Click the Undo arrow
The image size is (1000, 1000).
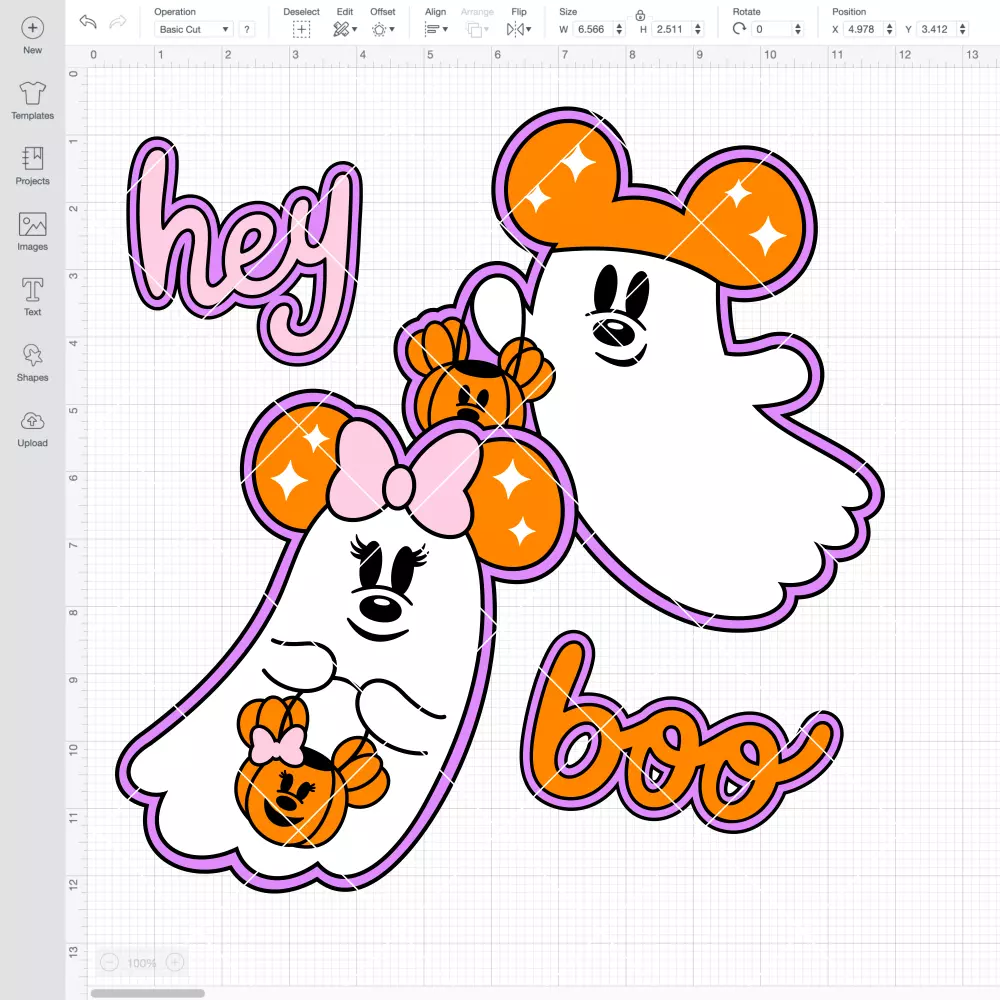click(x=88, y=22)
